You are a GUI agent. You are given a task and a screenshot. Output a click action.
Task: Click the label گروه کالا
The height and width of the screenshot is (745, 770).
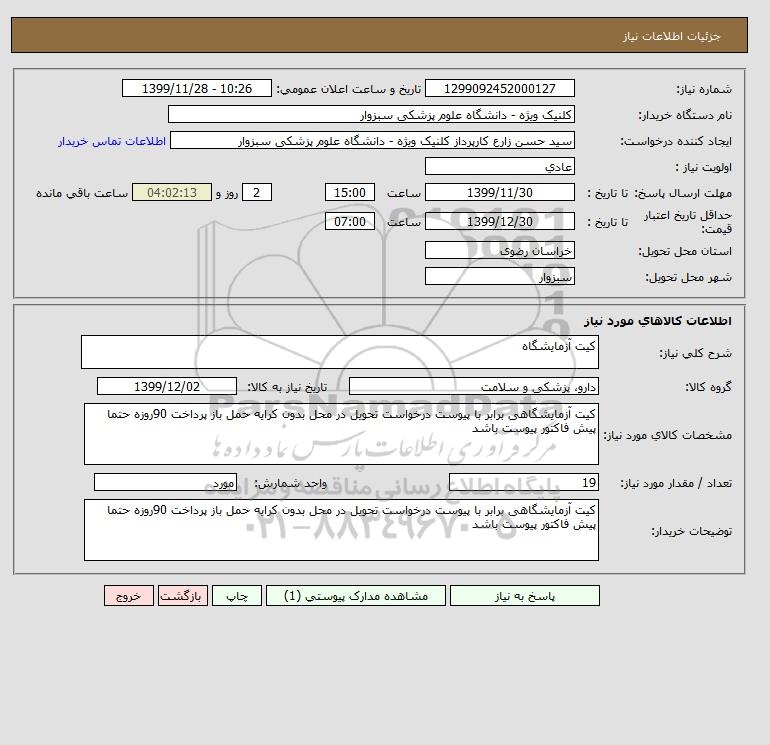click(x=708, y=387)
